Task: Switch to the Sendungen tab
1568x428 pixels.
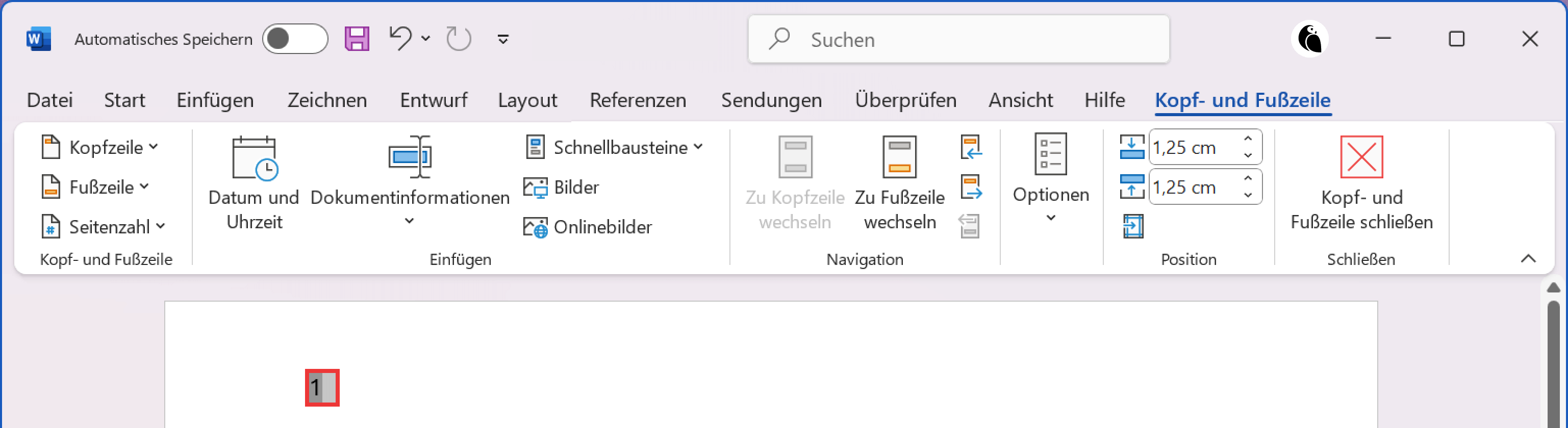Action: pyautogui.click(x=771, y=100)
